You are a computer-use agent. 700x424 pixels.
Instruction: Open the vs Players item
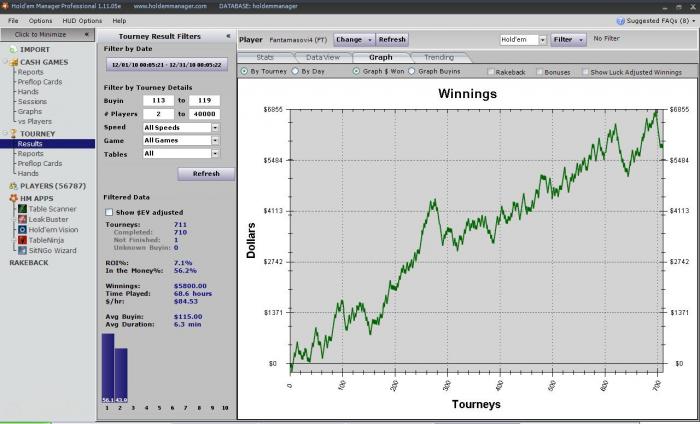35,121
